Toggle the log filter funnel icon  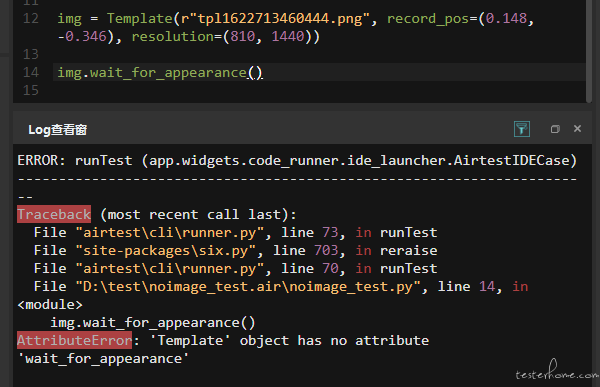pyautogui.click(x=522, y=129)
